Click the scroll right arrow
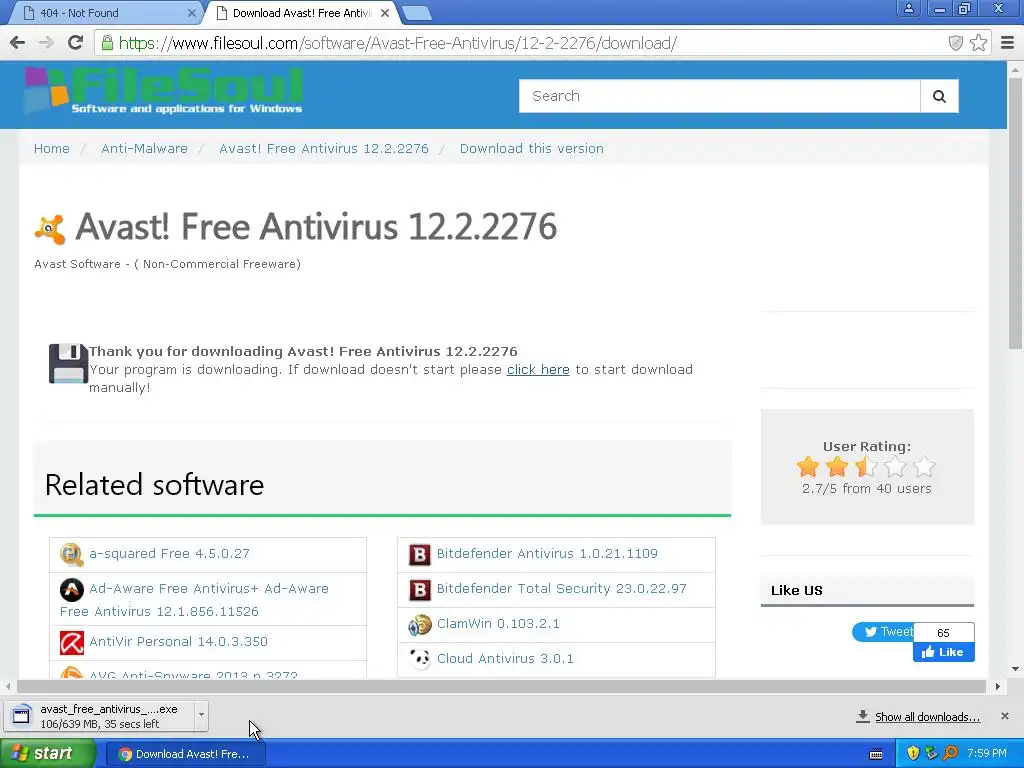 click(997, 686)
